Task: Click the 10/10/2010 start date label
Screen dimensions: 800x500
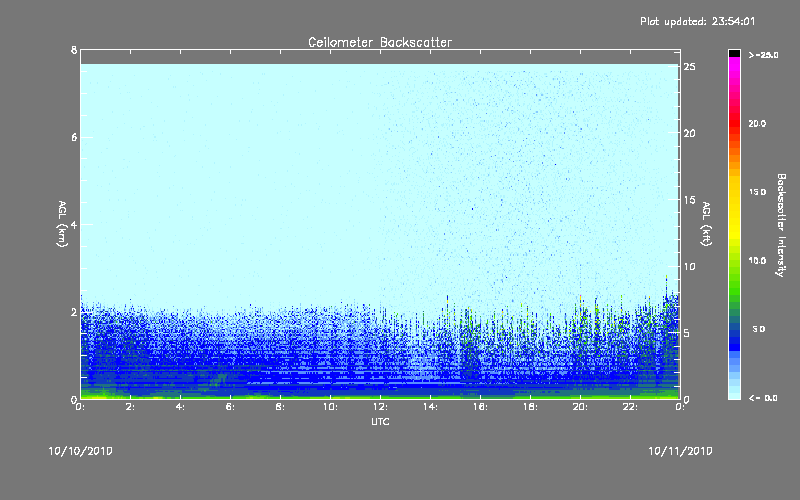Action: click(81, 451)
